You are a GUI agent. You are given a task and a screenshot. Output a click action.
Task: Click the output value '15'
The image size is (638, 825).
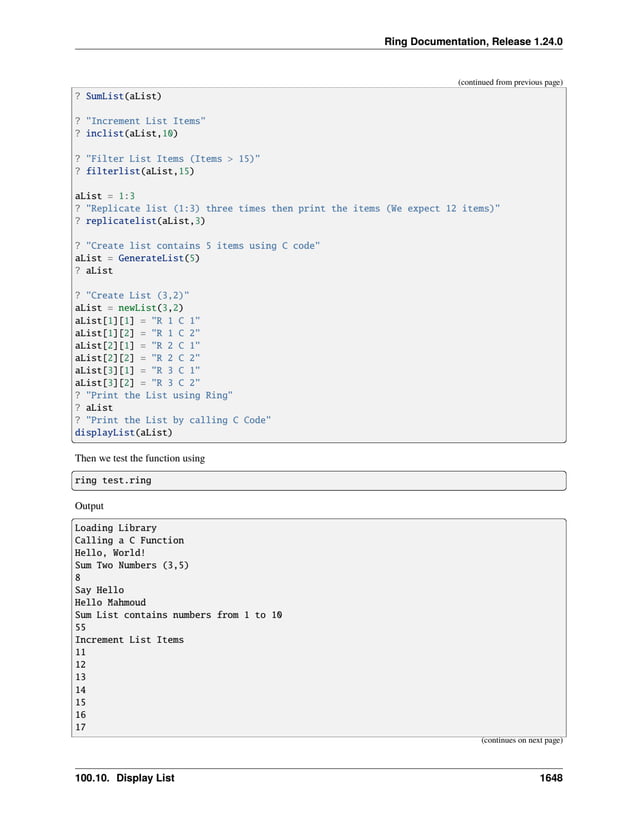pyautogui.click(x=80, y=702)
